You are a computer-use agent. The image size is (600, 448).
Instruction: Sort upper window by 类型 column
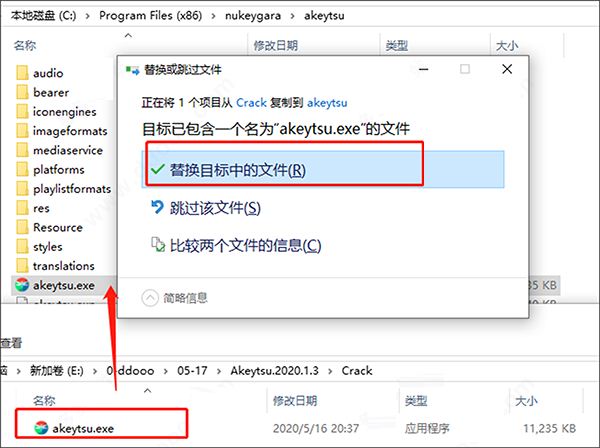pos(396,46)
